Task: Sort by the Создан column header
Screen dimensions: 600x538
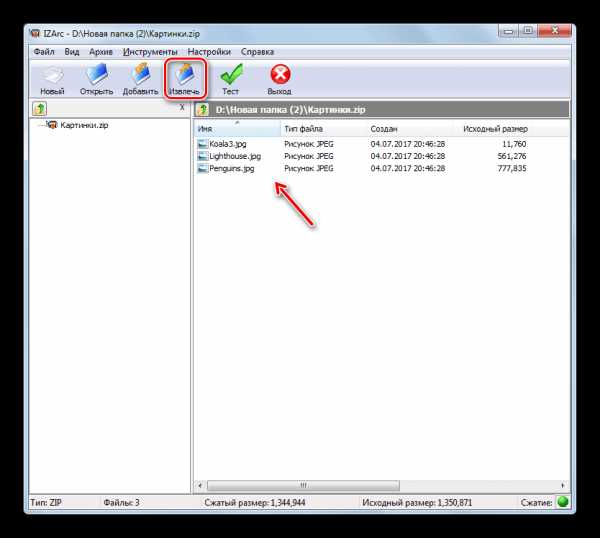Action: tap(411, 129)
